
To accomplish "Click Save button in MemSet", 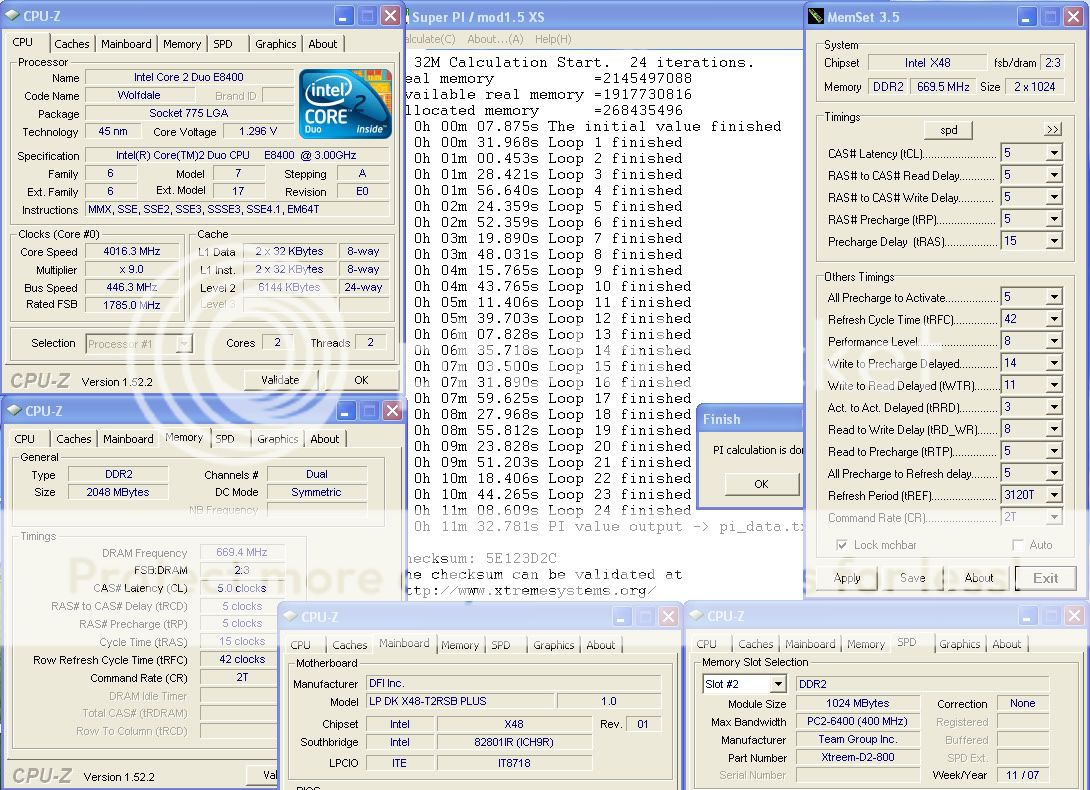I will pos(912,577).
